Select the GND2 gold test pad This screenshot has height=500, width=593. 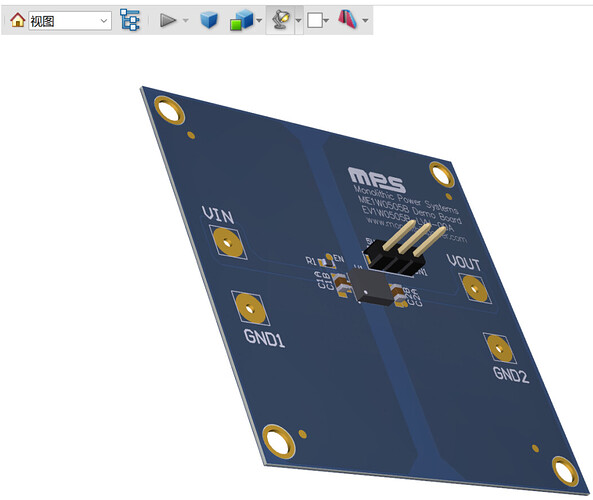[x=500, y=348]
